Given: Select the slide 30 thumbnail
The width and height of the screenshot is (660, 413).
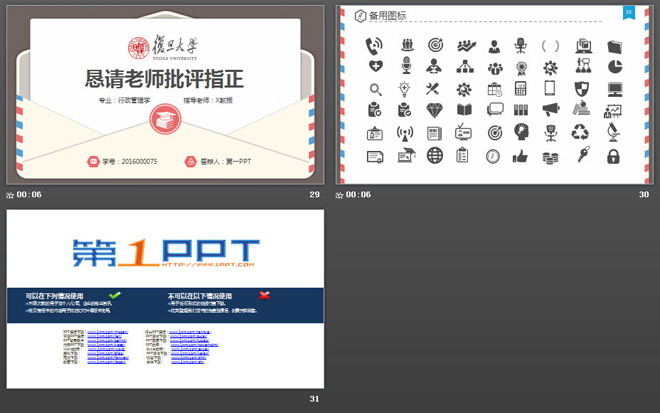Looking at the screenshot, I should [x=495, y=95].
